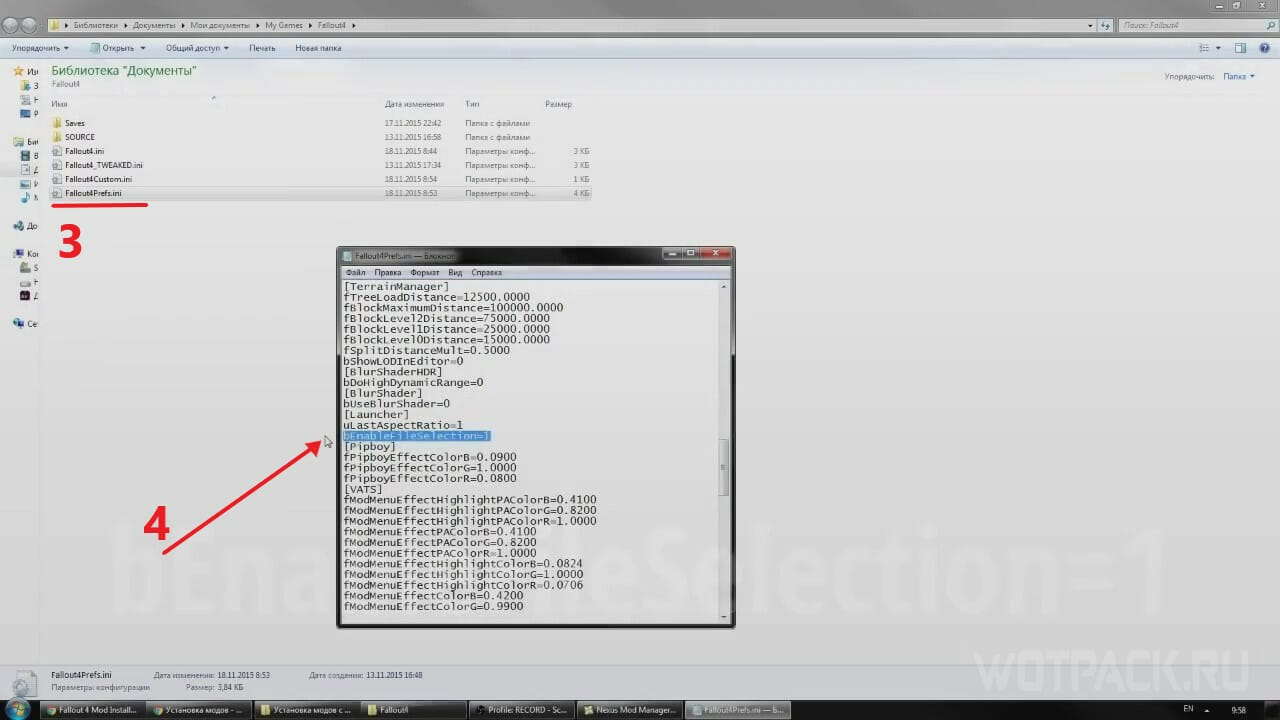Select the Fallout4Custom.ini file

98,179
